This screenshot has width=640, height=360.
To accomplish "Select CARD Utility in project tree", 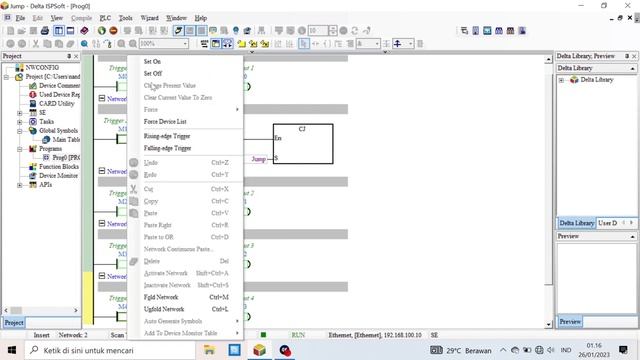I will point(56,104).
